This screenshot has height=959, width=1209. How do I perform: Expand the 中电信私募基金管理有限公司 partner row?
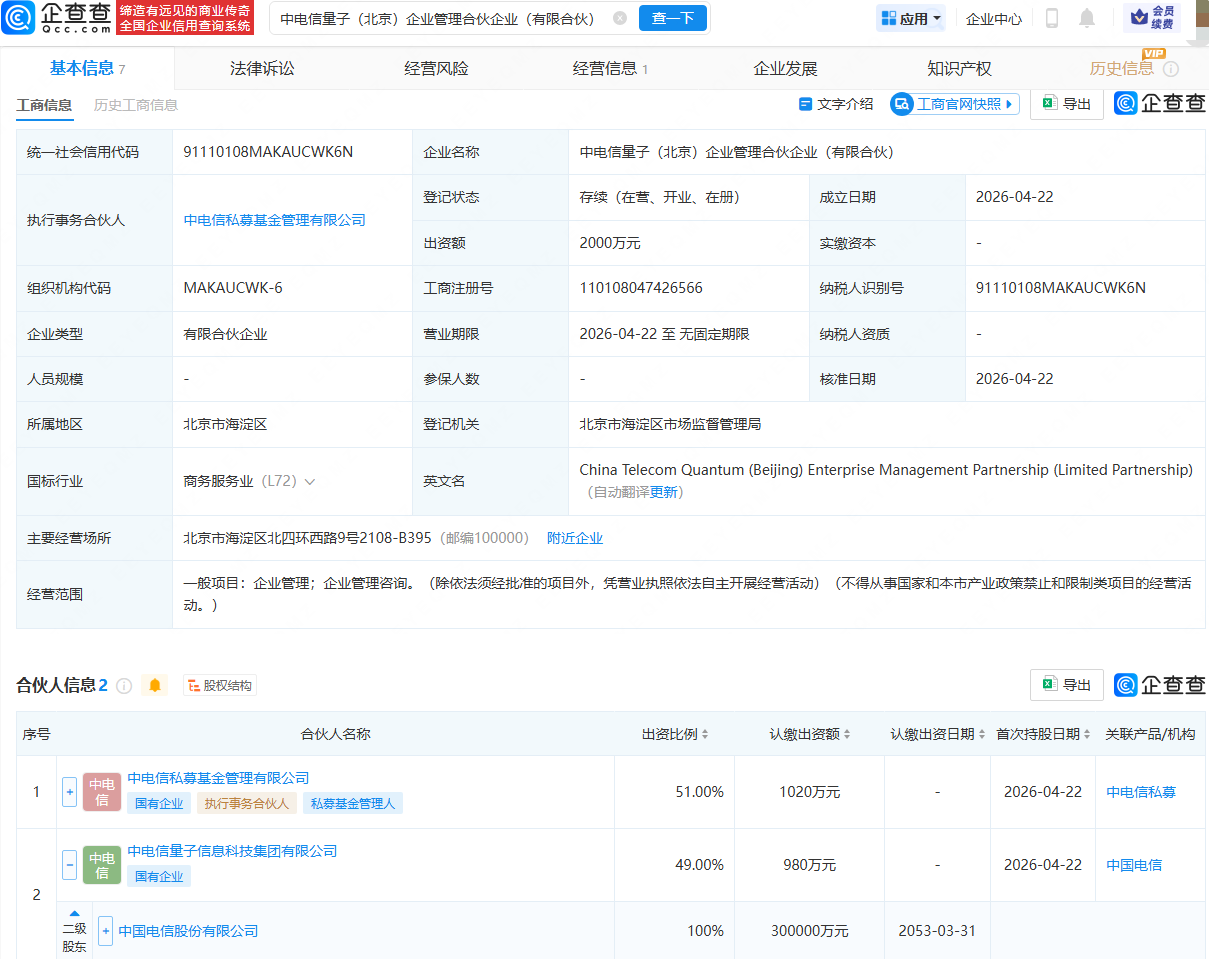pyautogui.click(x=70, y=792)
